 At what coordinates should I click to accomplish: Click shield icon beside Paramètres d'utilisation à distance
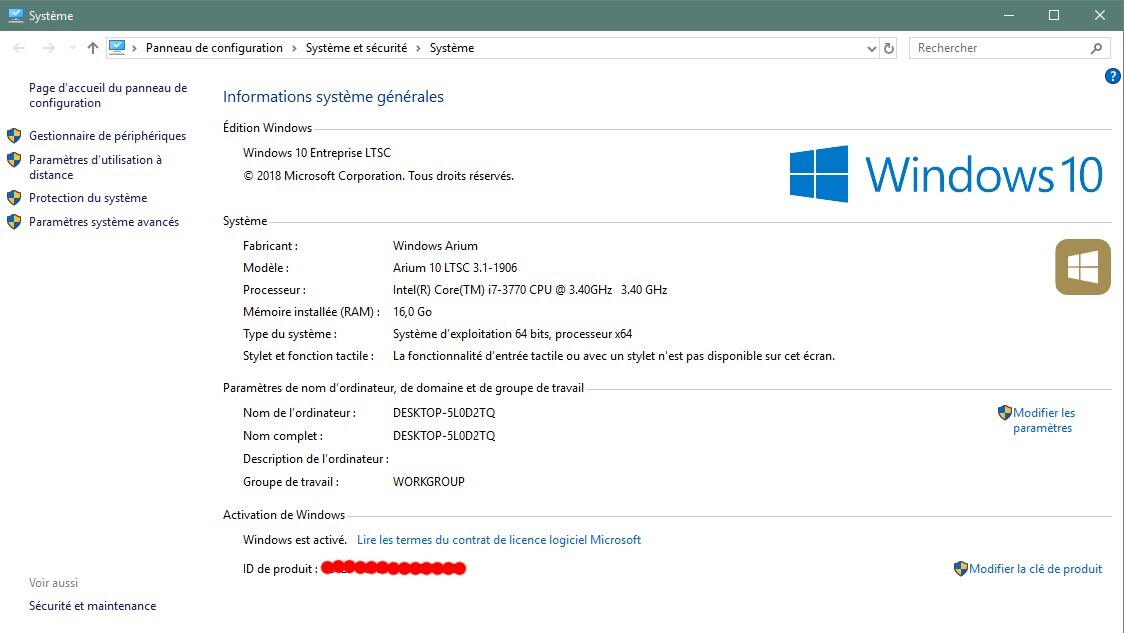click(14, 160)
